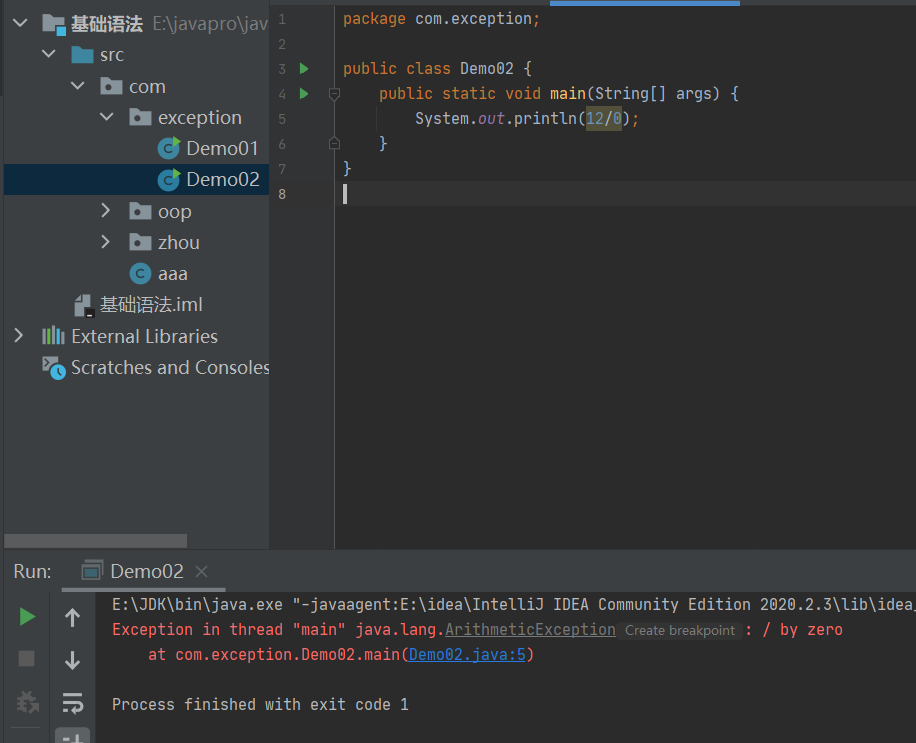Click the 'Run:' panel label

click(33, 571)
